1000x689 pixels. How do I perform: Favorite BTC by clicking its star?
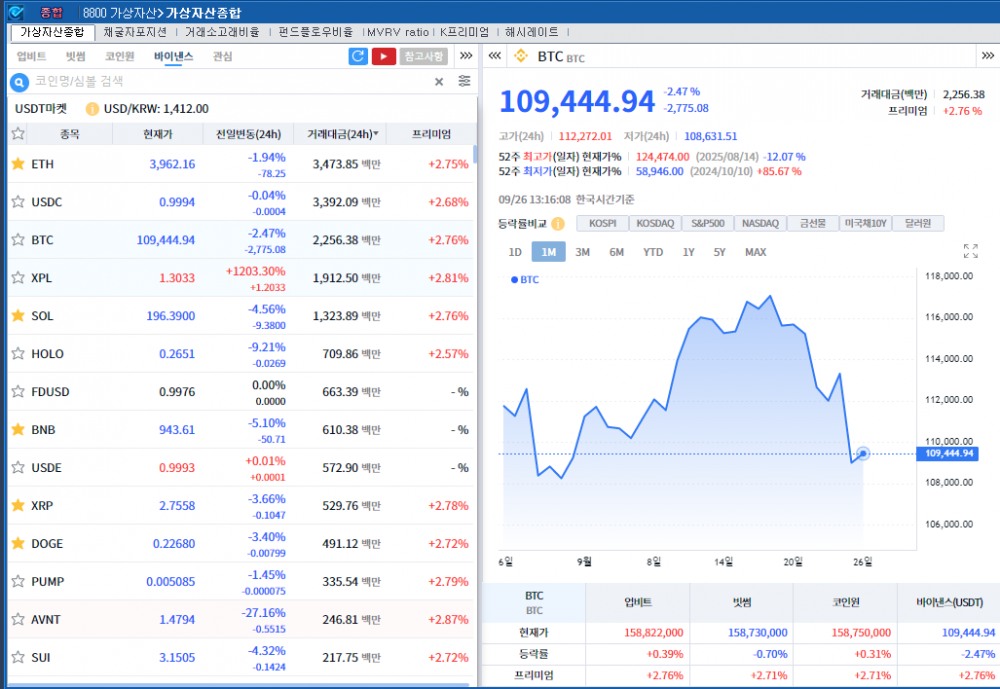coord(17,240)
